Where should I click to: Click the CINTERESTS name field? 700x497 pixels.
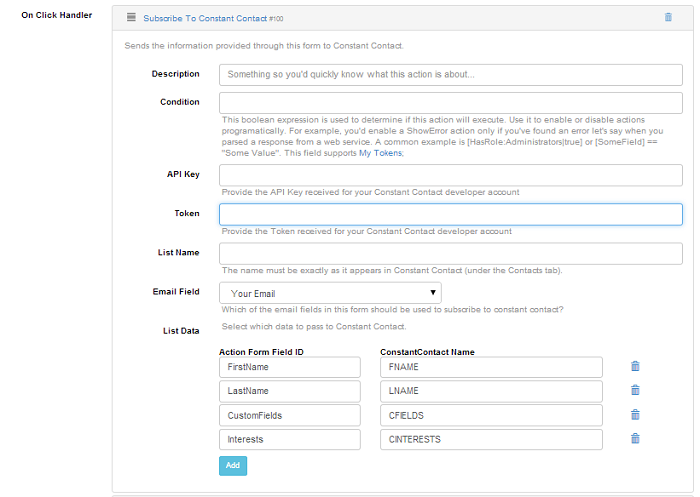[491, 439]
